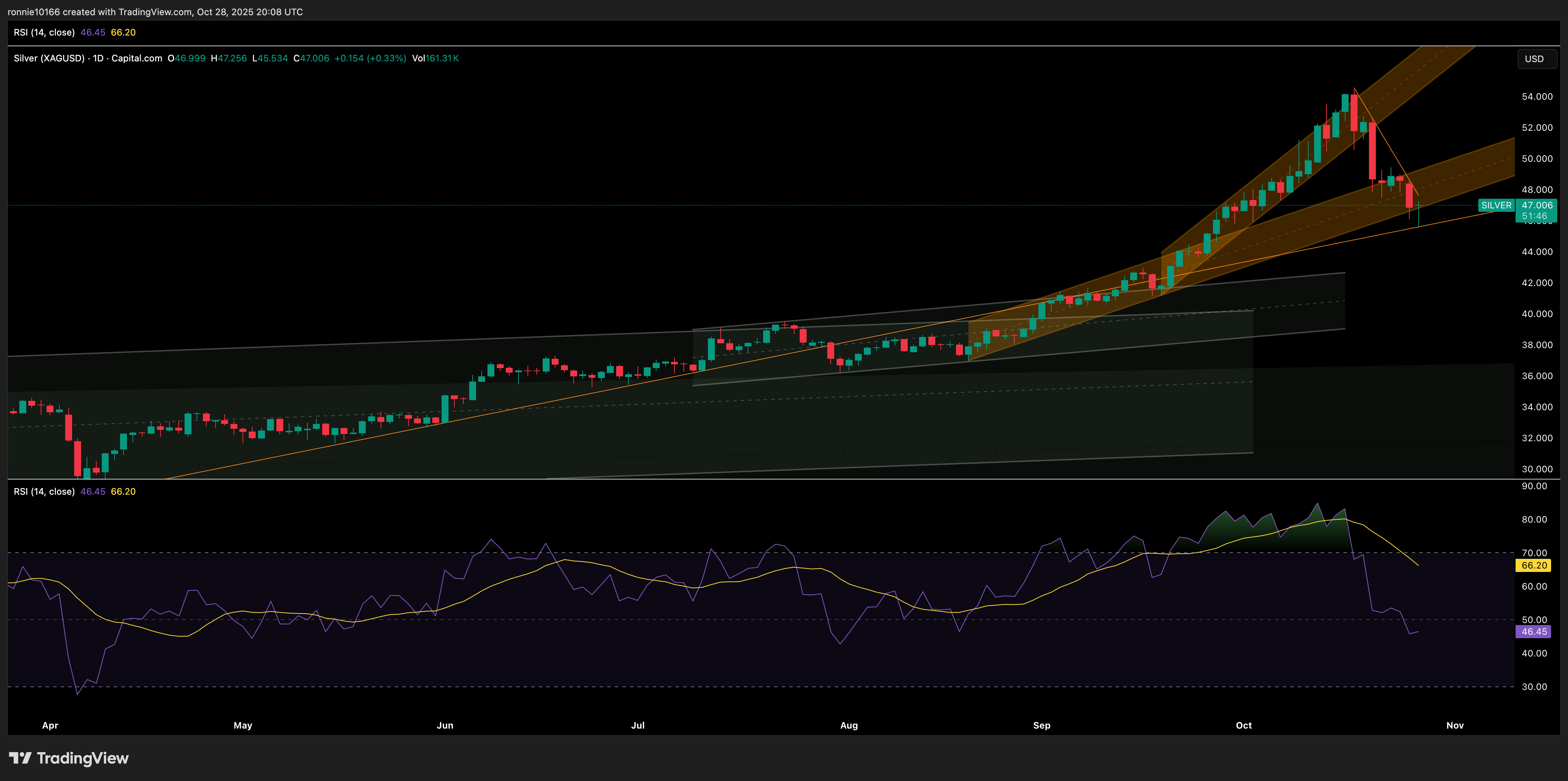Select the Capital.com exchange label

point(136,58)
